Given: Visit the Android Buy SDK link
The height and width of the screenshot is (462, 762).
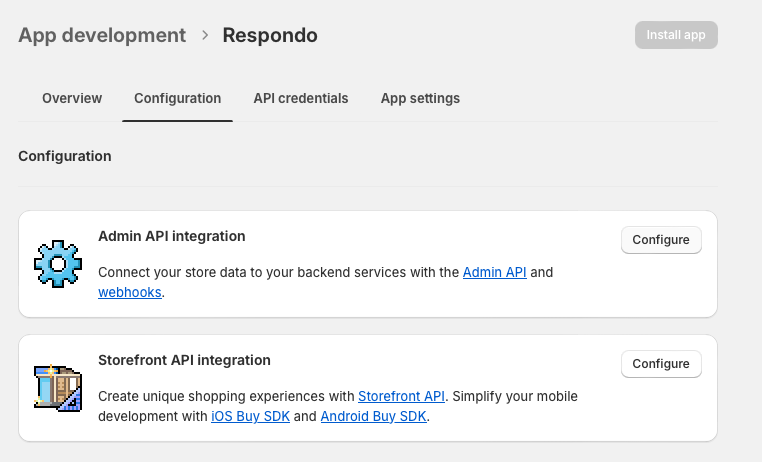Looking at the screenshot, I should (x=373, y=416).
